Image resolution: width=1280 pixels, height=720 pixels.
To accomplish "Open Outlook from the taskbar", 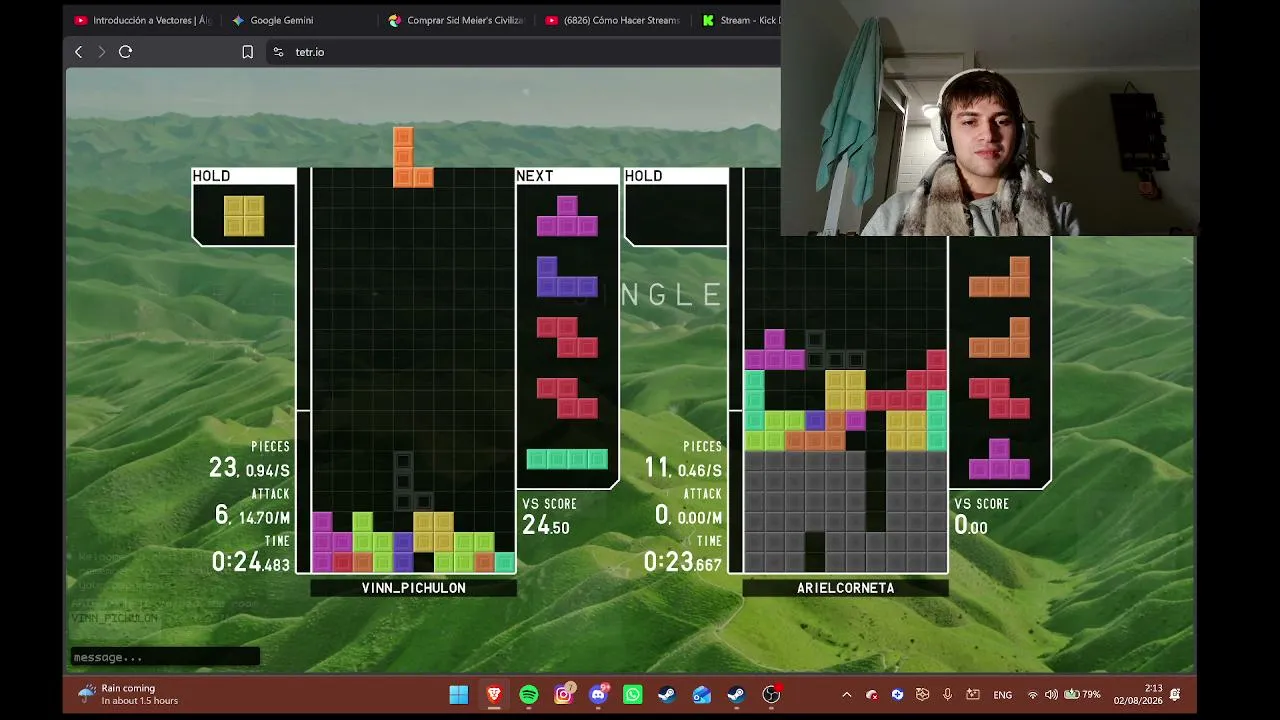I will pos(702,695).
